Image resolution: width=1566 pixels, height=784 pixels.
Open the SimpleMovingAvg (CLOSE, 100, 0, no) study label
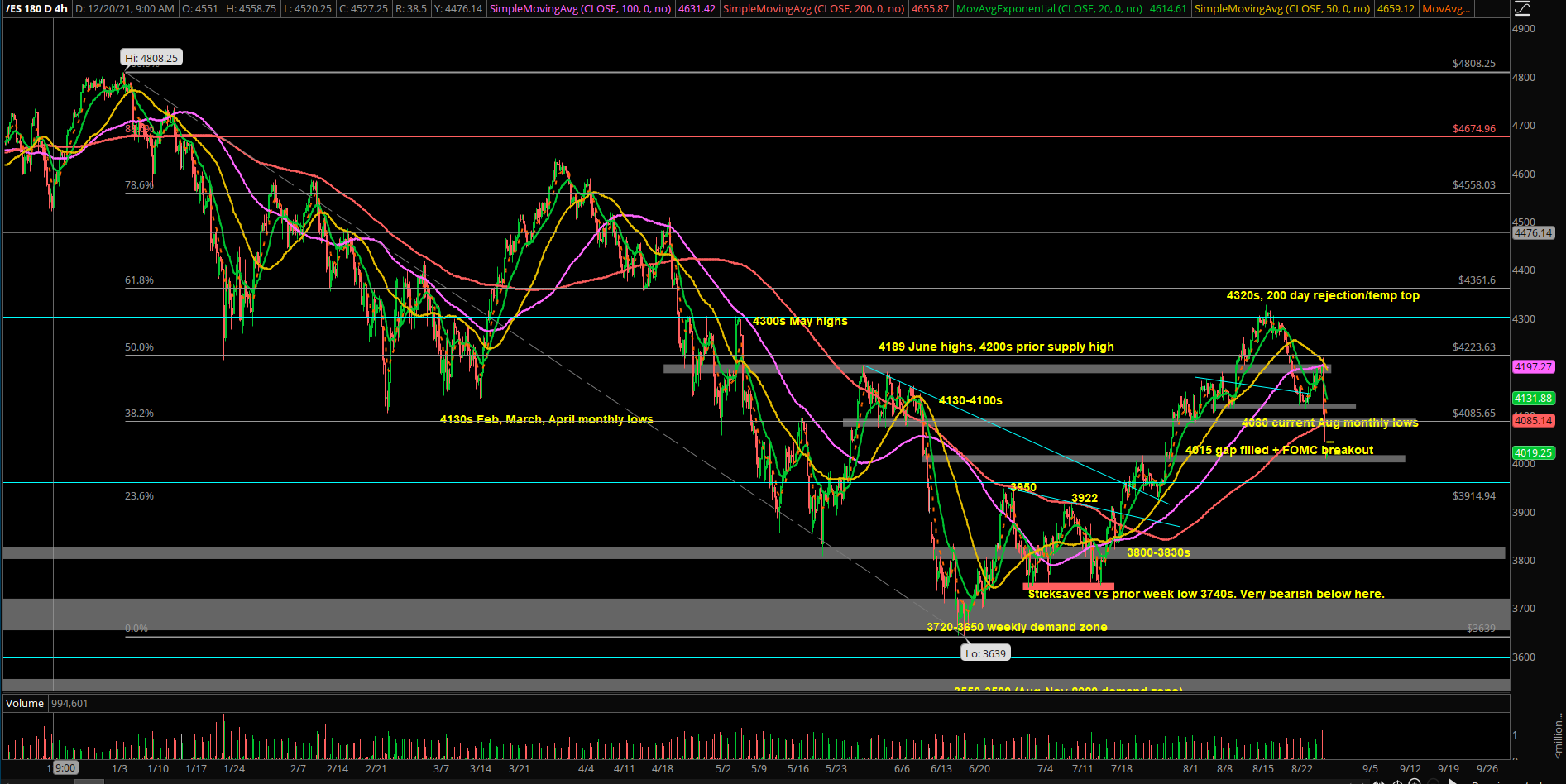click(x=580, y=8)
